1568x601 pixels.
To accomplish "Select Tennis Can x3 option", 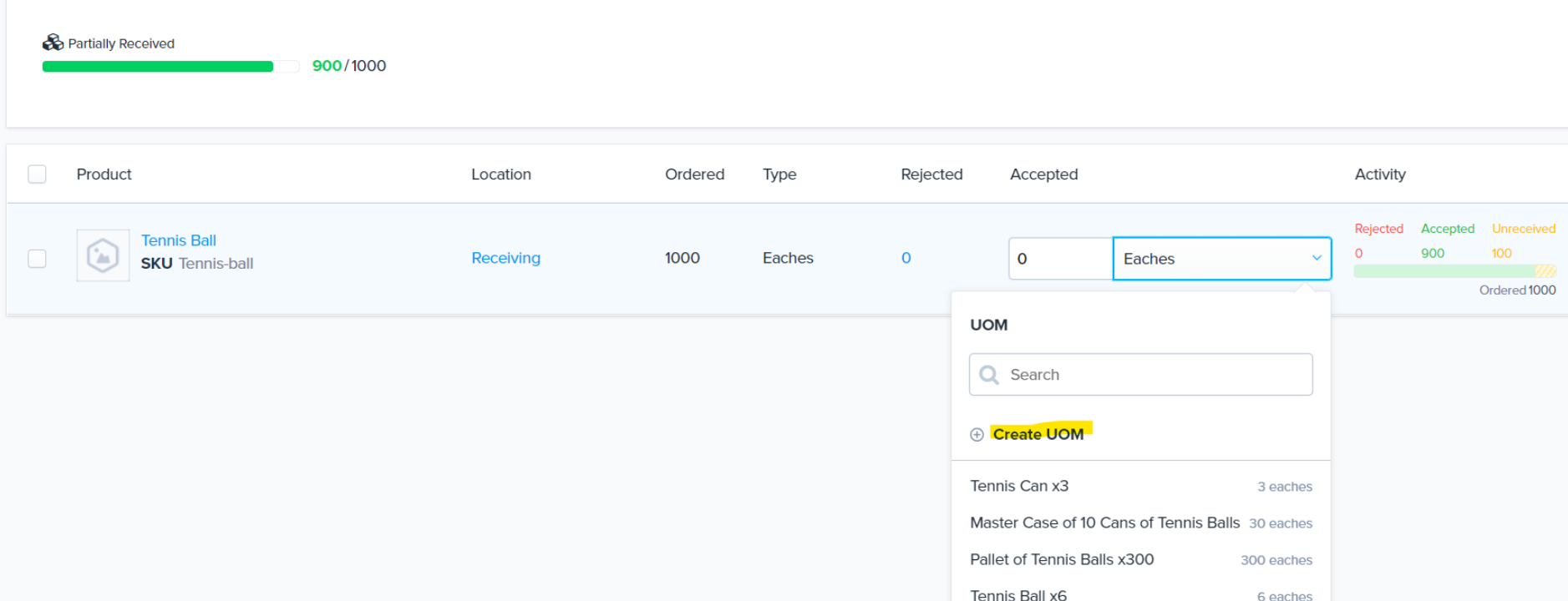I will pos(1141,487).
